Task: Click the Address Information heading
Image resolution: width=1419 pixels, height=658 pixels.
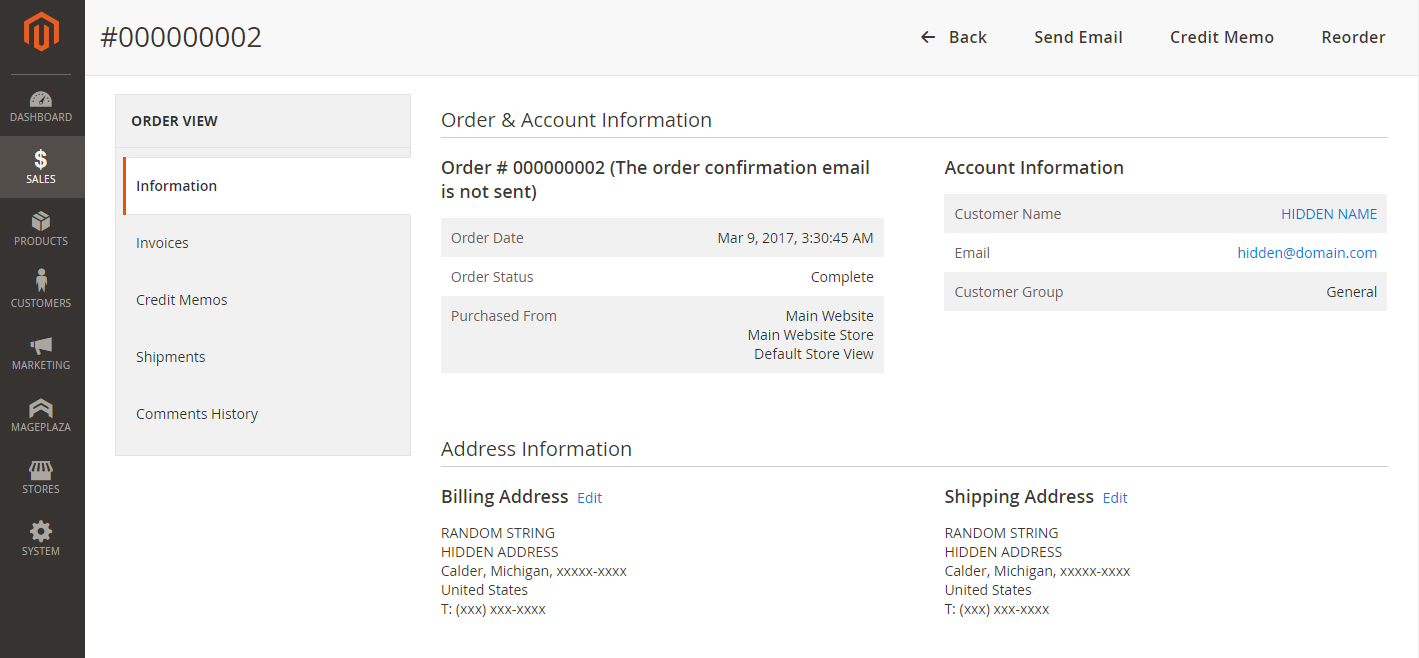Action: 536,449
